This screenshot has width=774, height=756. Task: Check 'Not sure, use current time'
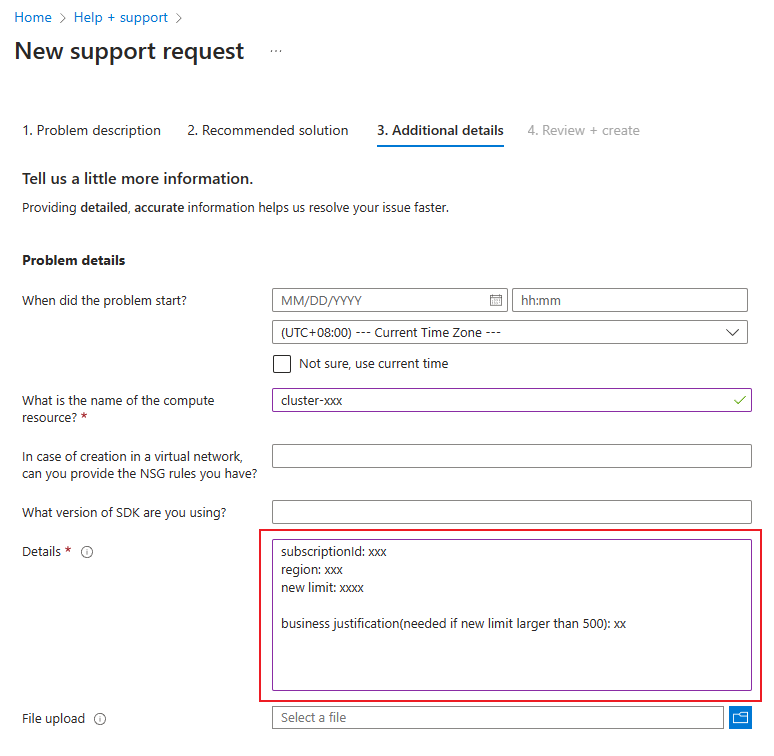tap(282, 364)
